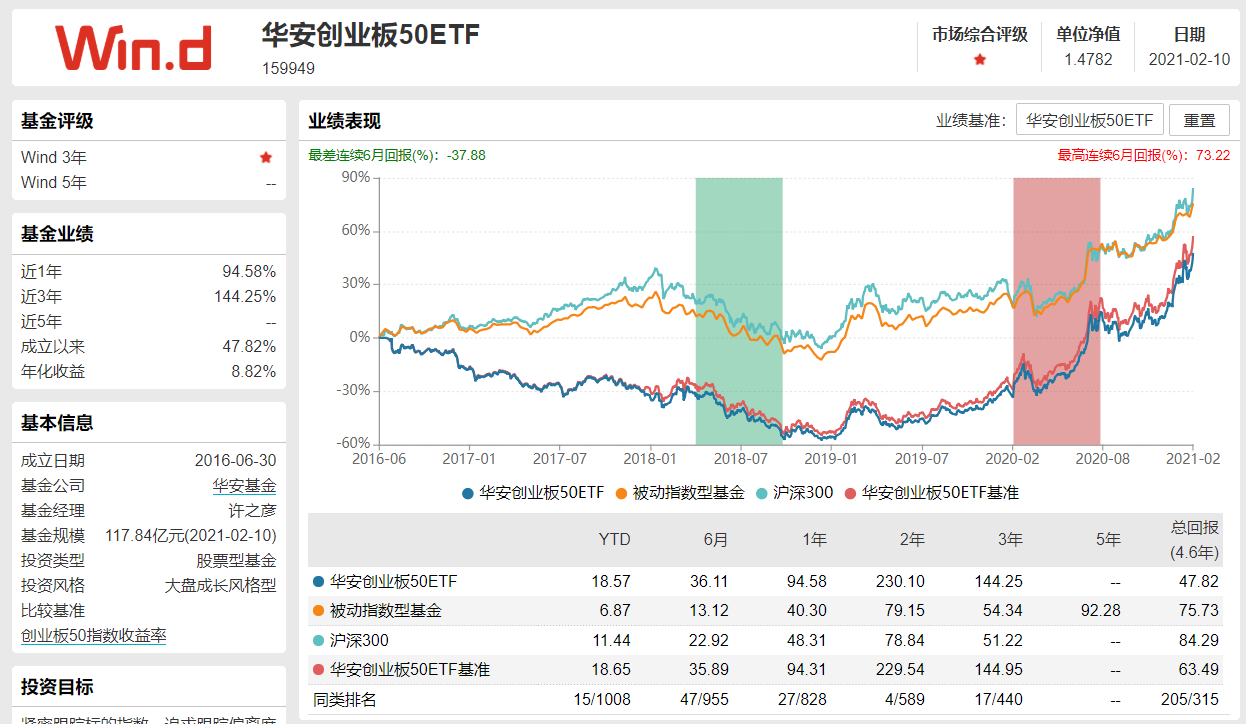Click the 5年 column header

tap(1108, 539)
